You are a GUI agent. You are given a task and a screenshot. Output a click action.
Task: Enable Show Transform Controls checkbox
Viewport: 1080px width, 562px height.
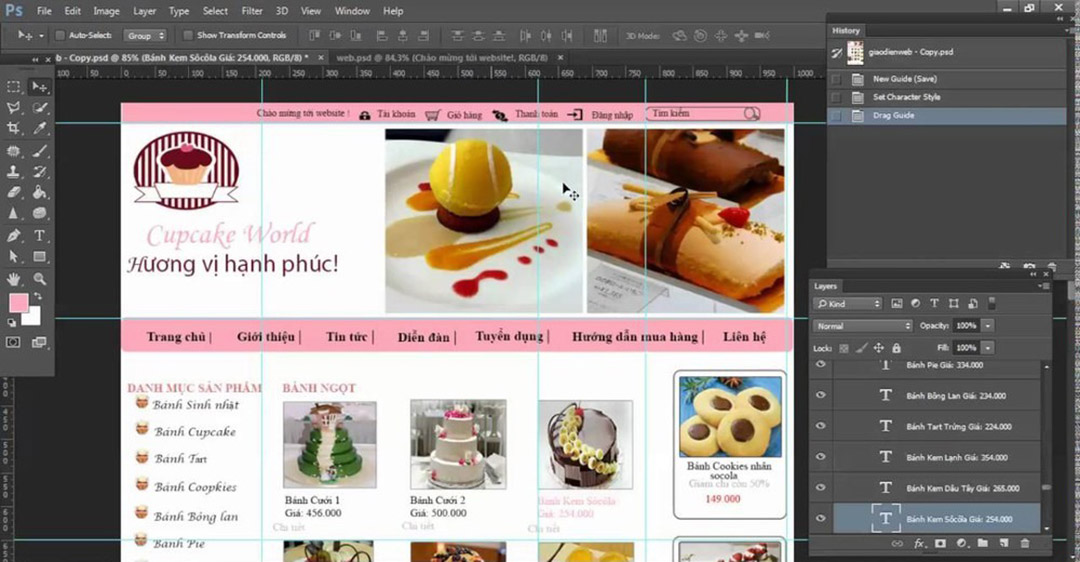(187, 35)
